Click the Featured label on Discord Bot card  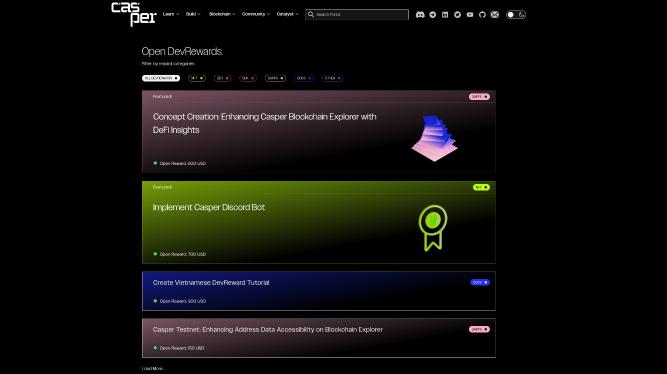click(162, 187)
